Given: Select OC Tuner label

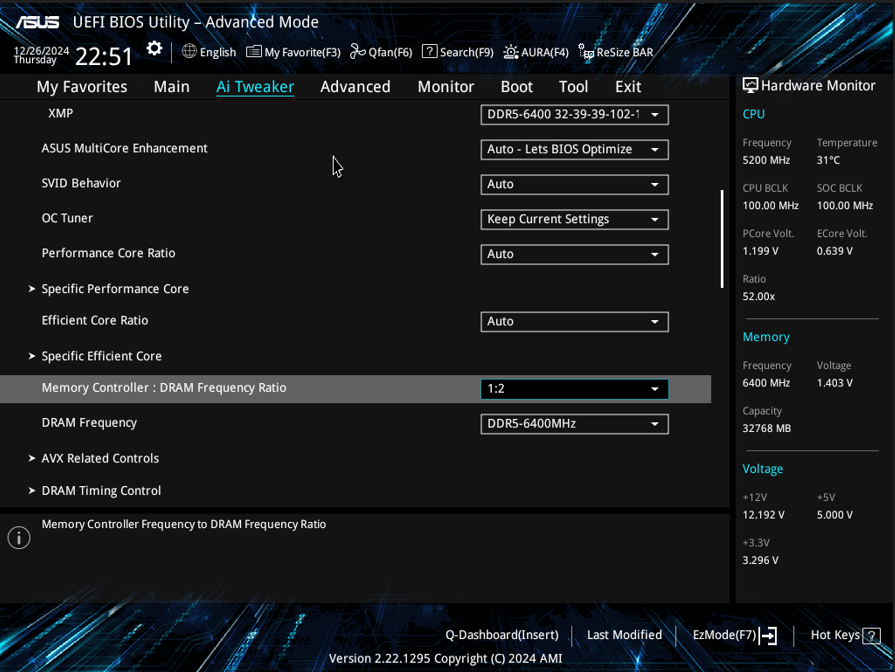Looking at the screenshot, I should 67,218.
